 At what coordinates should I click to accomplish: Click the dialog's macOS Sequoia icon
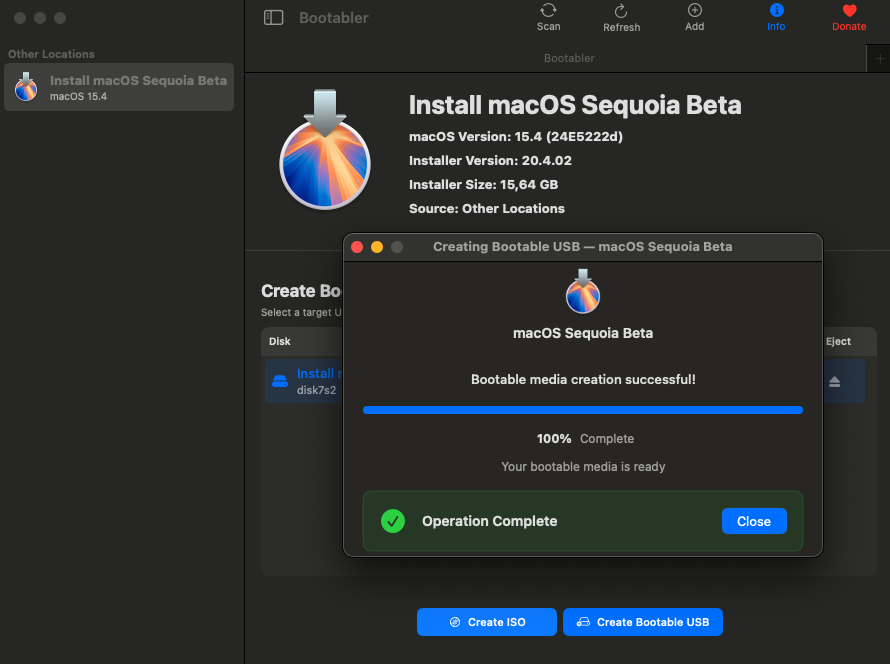coord(583,292)
